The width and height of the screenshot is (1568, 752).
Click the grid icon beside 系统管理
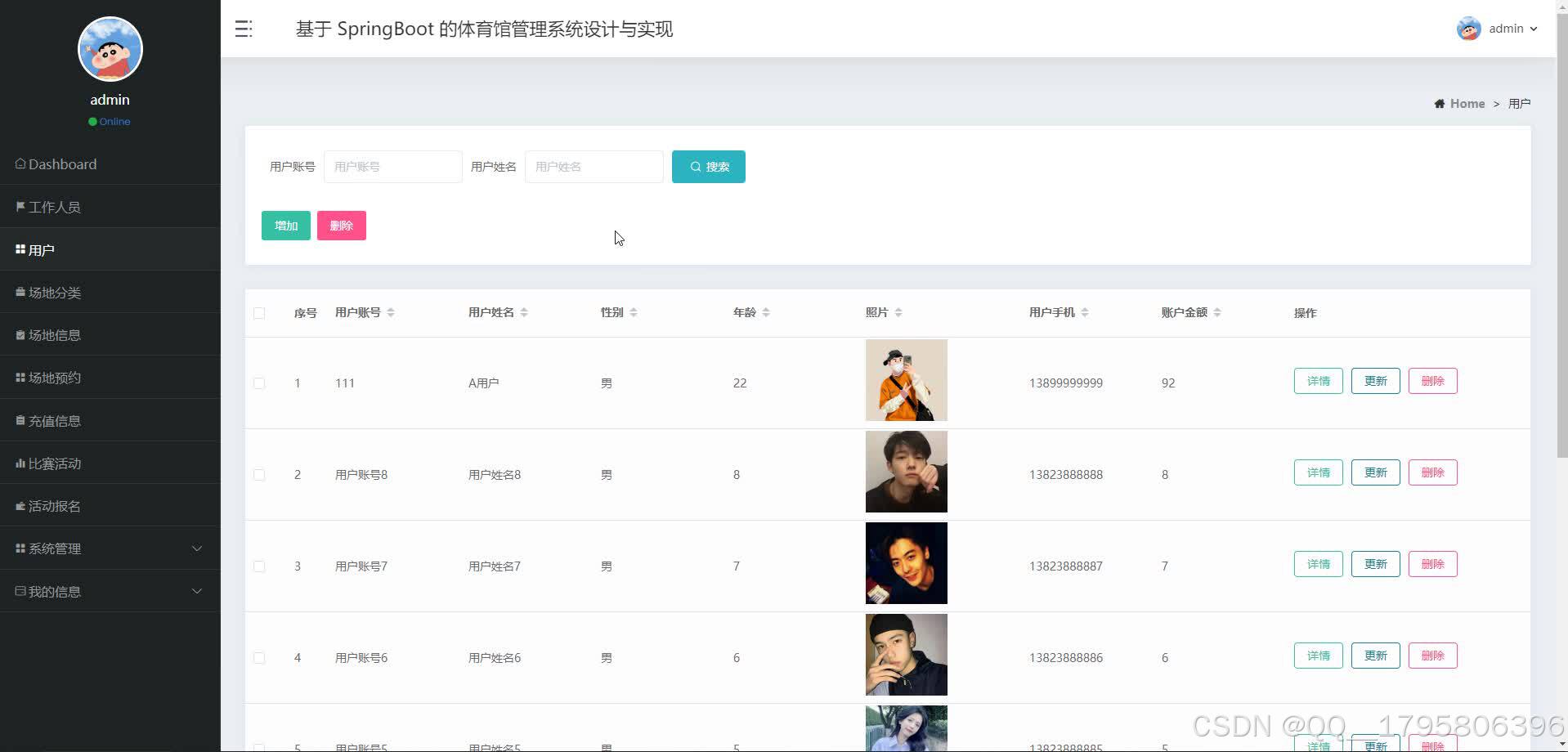coord(20,548)
